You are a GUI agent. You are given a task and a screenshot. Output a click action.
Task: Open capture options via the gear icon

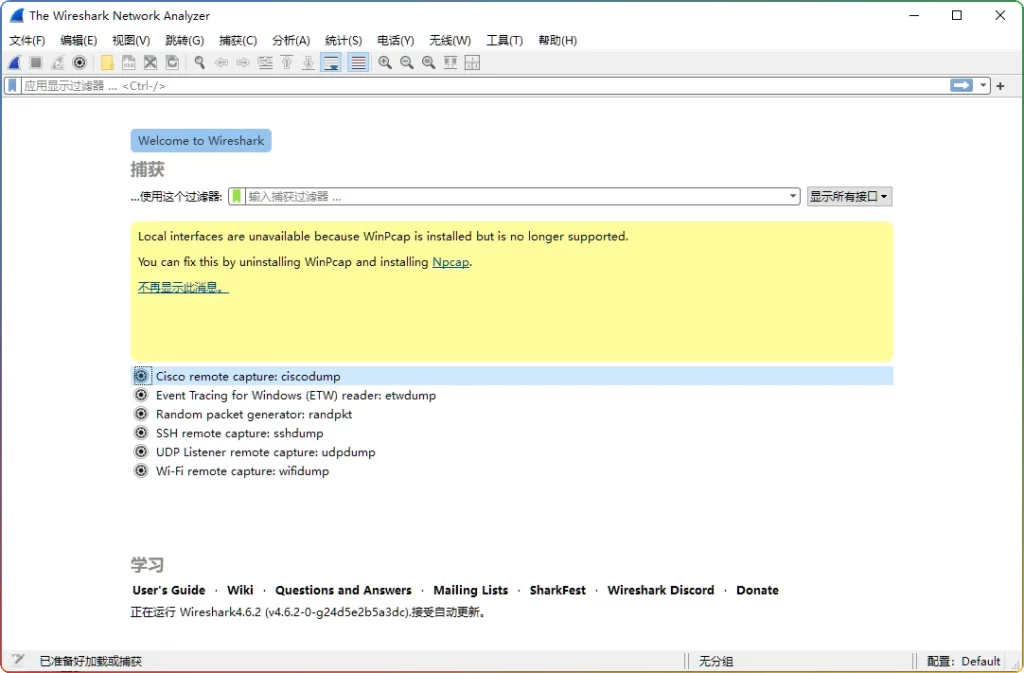pos(79,62)
